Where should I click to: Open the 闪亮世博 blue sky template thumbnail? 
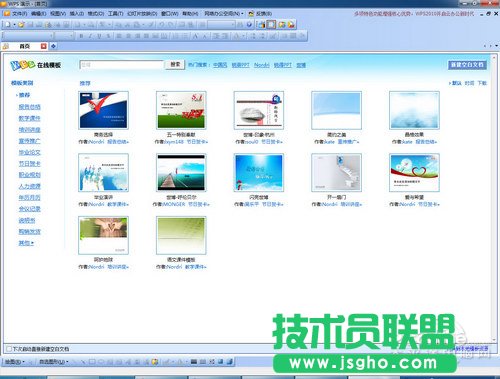(259, 173)
